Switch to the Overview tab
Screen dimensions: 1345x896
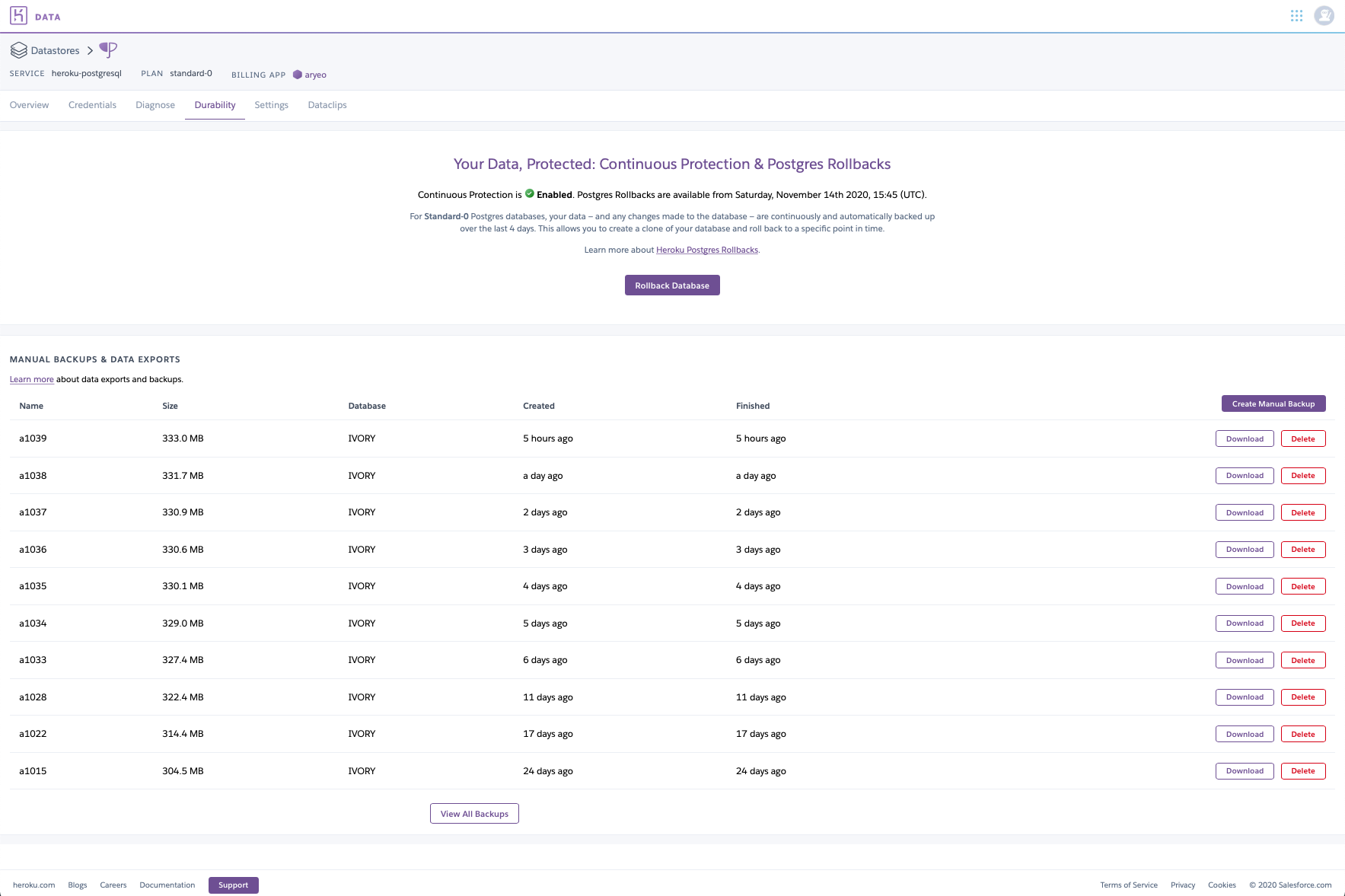pos(29,105)
